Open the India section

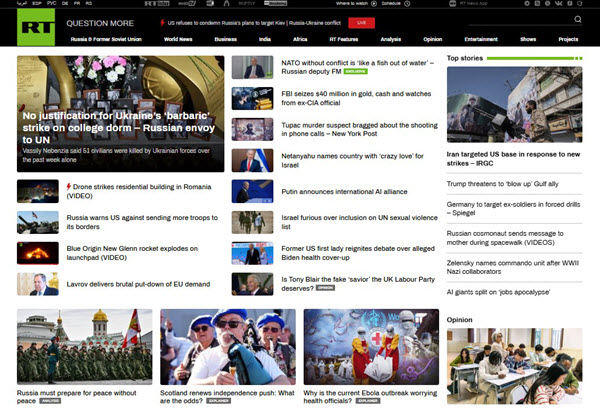(264, 39)
